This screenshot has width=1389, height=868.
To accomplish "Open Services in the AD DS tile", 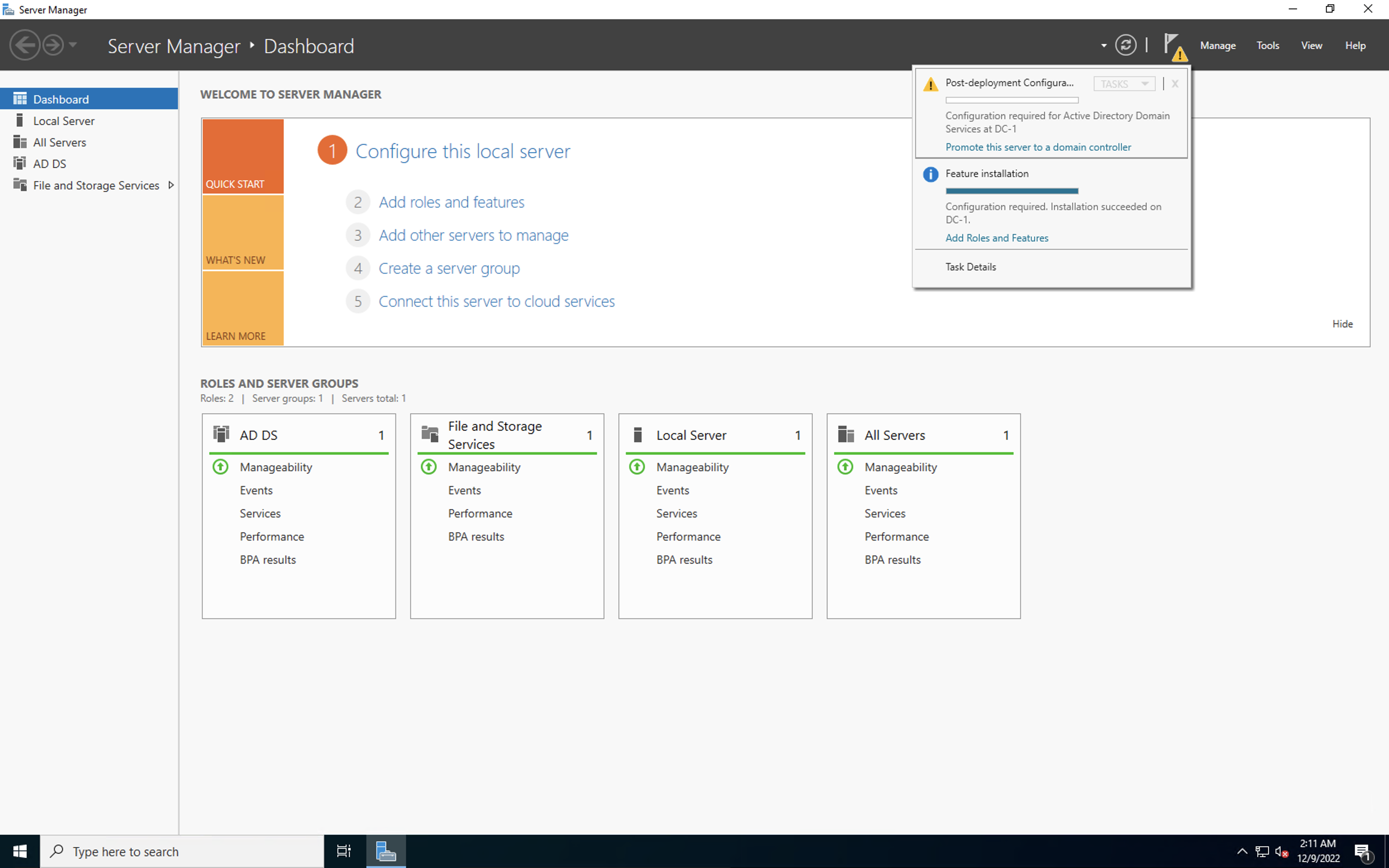I will click(260, 513).
